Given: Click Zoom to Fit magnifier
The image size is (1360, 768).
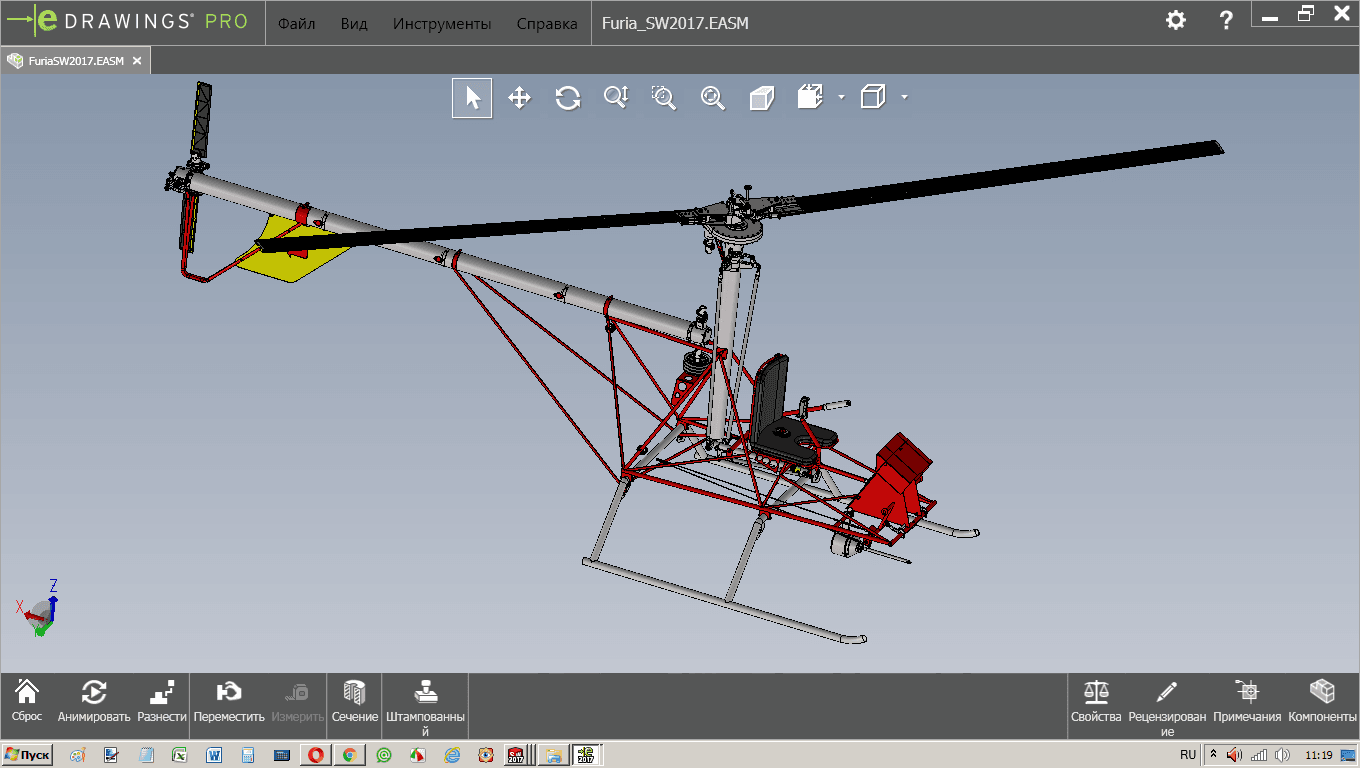Looking at the screenshot, I should pos(712,98).
